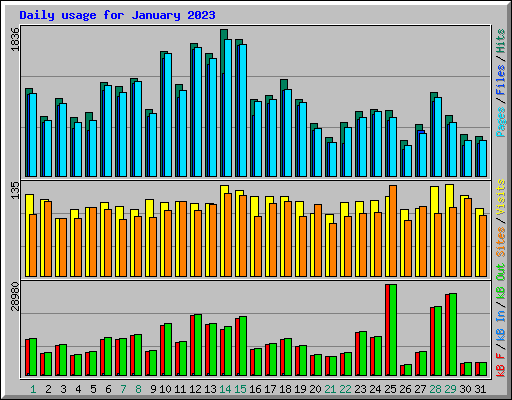Click the green kB Out bar for day 29
The width and height of the screenshot is (512, 400).
pos(453,335)
